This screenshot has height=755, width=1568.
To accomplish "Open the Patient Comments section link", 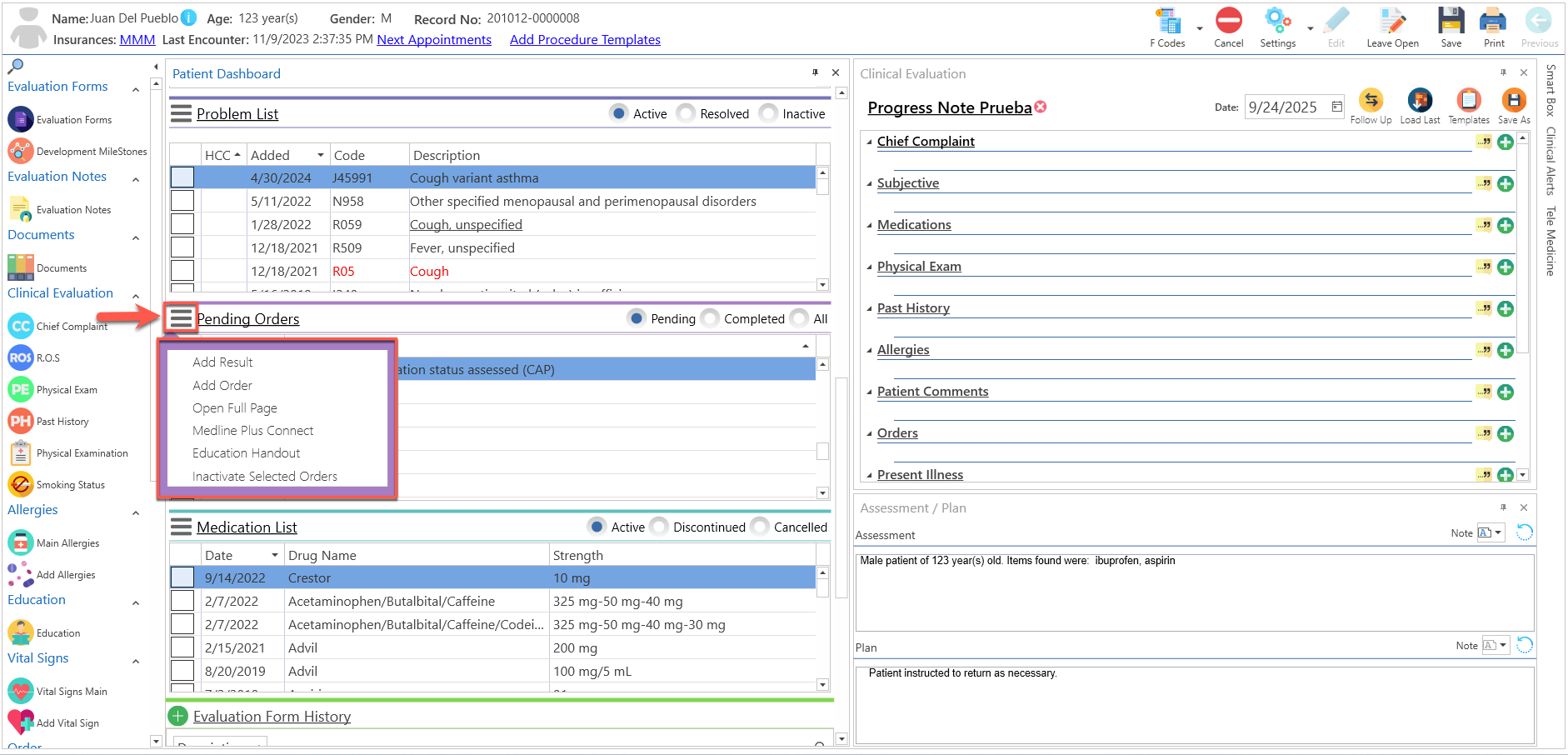I will click(x=932, y=391).
